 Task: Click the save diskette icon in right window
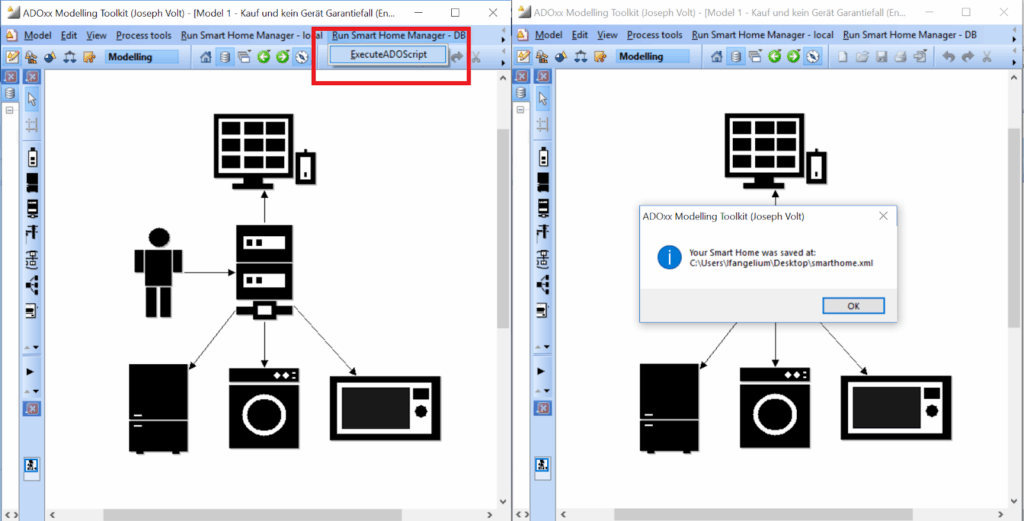point(882,57)
